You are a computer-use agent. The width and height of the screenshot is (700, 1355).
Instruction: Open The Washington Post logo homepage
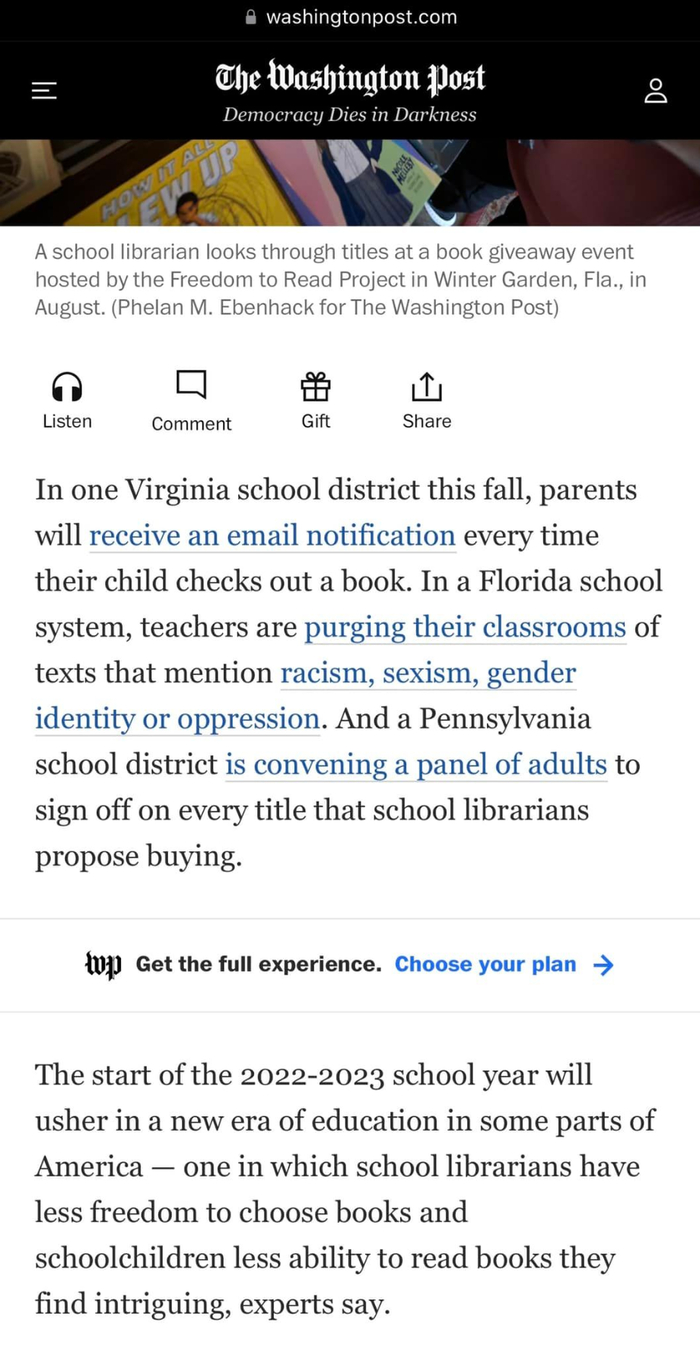click(x=350, y=78)
